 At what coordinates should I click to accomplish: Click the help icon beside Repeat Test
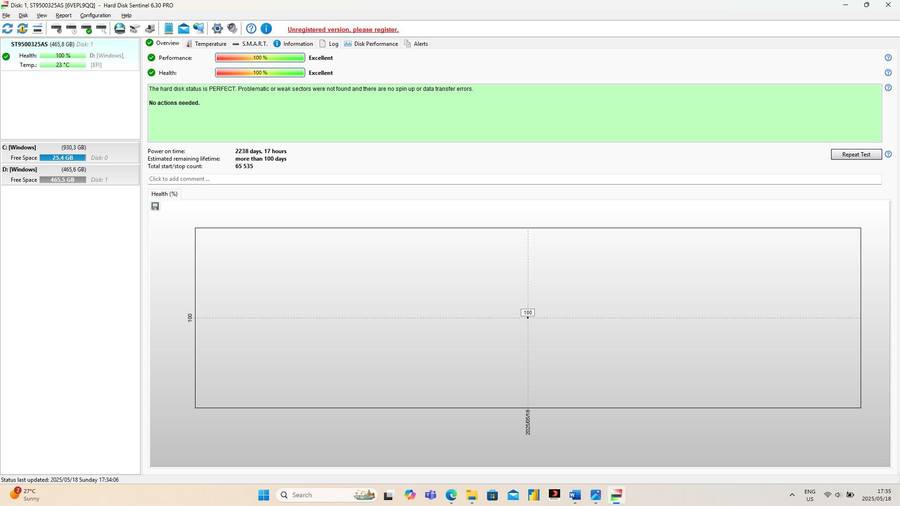[888, 154]
